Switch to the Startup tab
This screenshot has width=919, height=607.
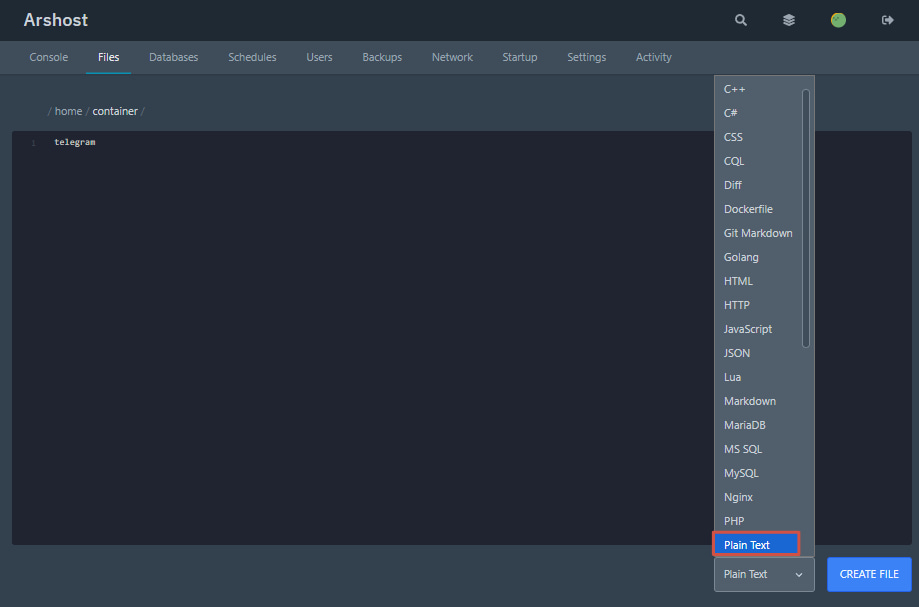point(519,57)
